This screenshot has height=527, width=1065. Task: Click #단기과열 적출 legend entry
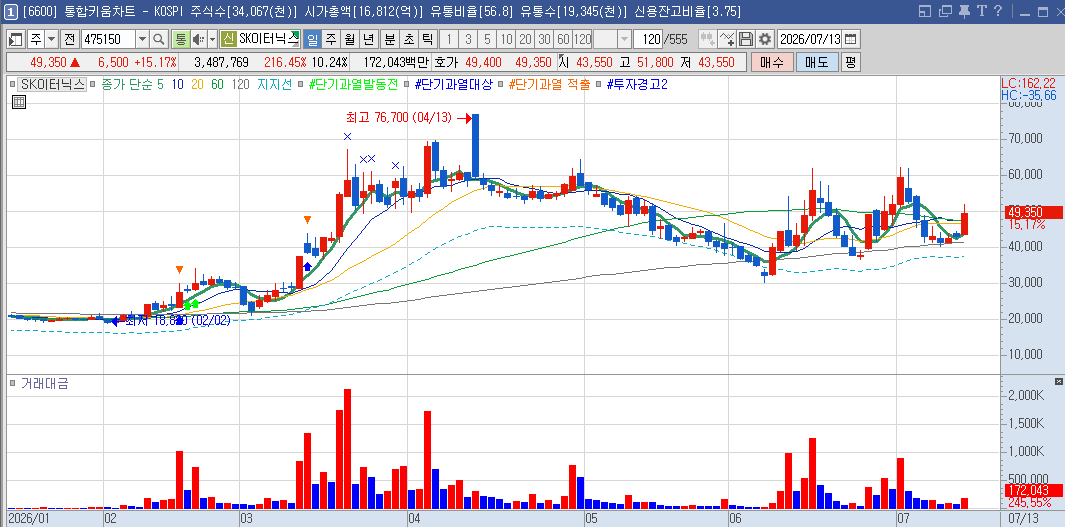tap(549, 85)
